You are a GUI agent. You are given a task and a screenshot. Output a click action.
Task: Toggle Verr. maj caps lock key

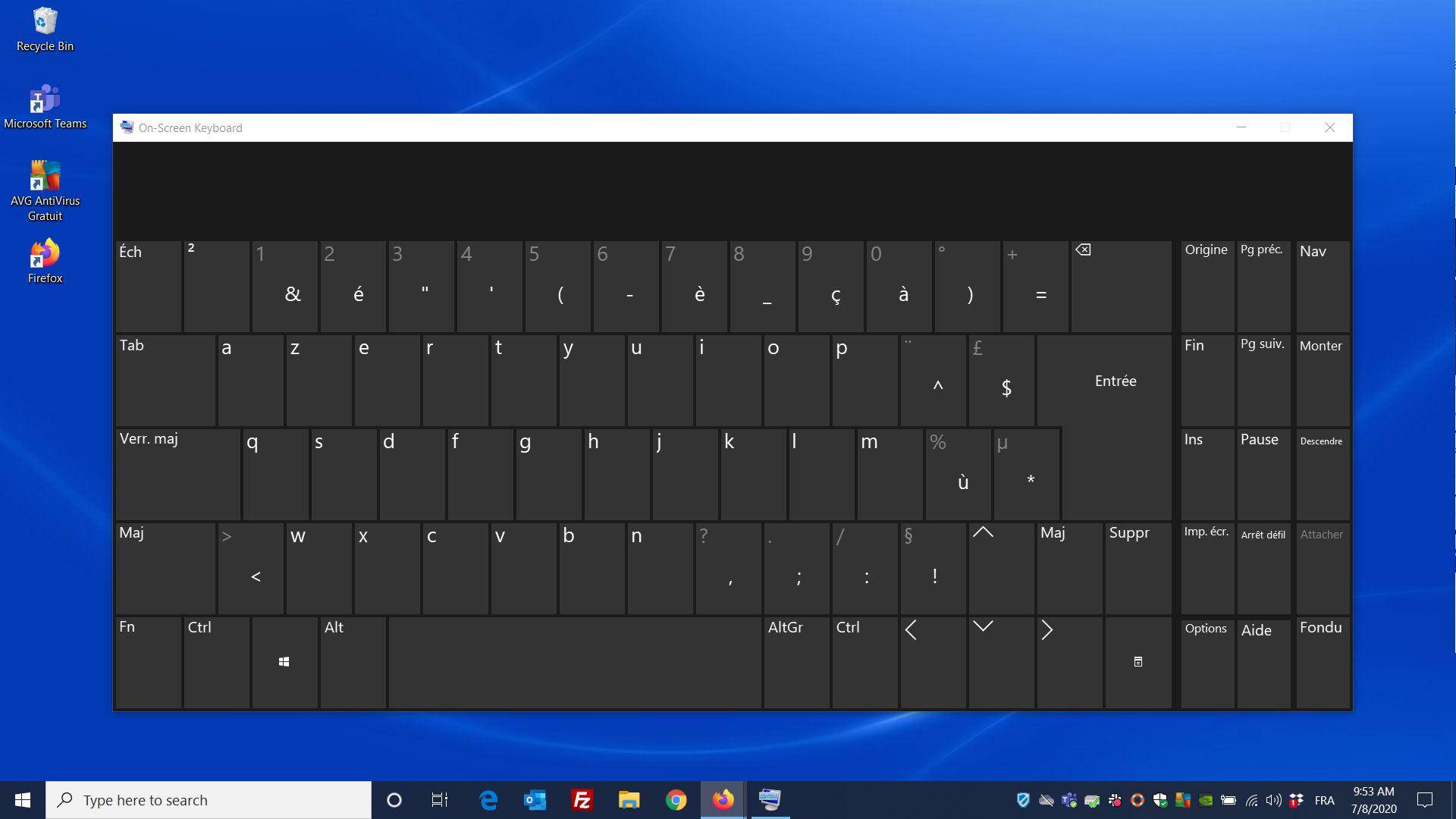[177, 473]
